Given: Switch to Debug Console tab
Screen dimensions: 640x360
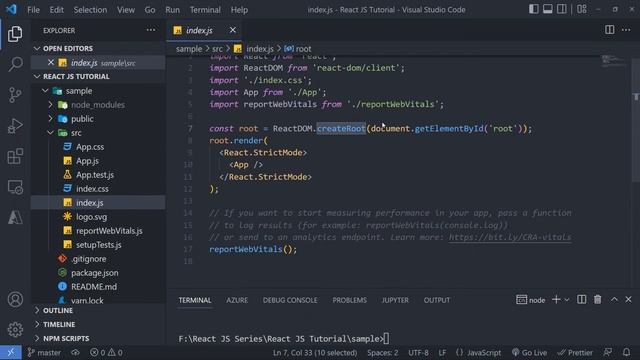Looking at the screenshot, I should 290,300.
